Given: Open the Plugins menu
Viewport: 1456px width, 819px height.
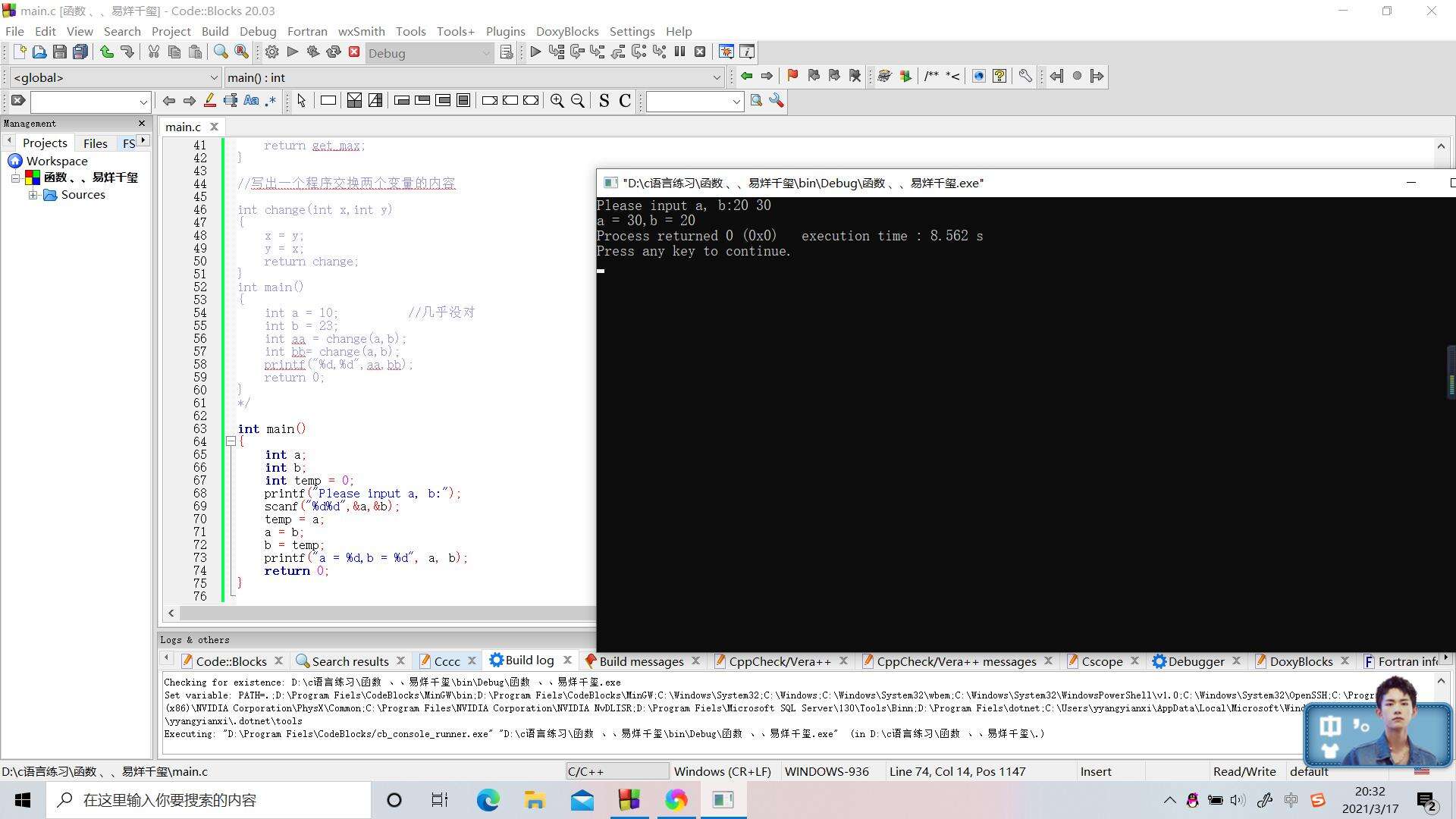Looking at the screenshot, I should click(505, 31).
